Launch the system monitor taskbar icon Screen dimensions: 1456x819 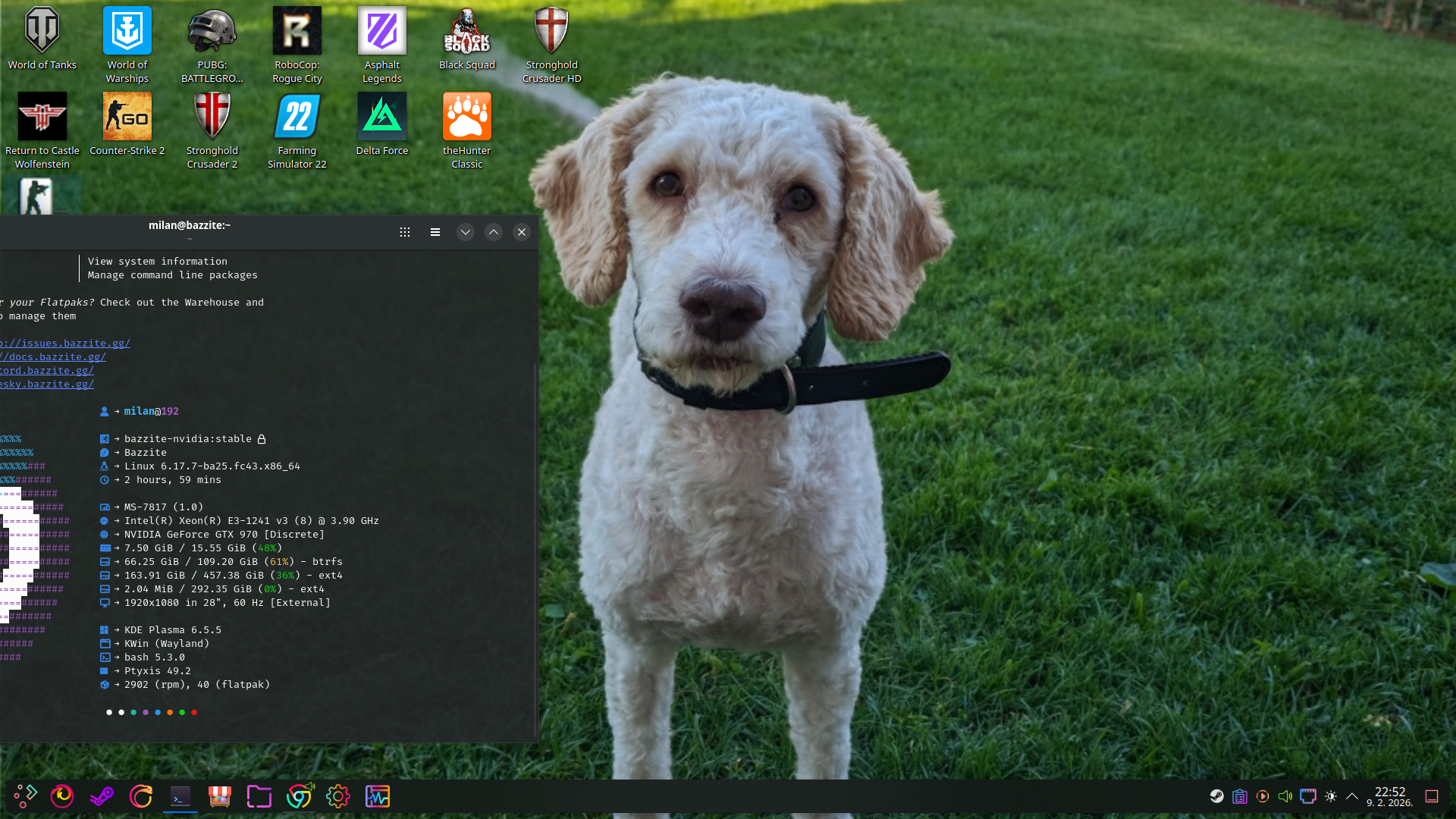tap(377, 796)
